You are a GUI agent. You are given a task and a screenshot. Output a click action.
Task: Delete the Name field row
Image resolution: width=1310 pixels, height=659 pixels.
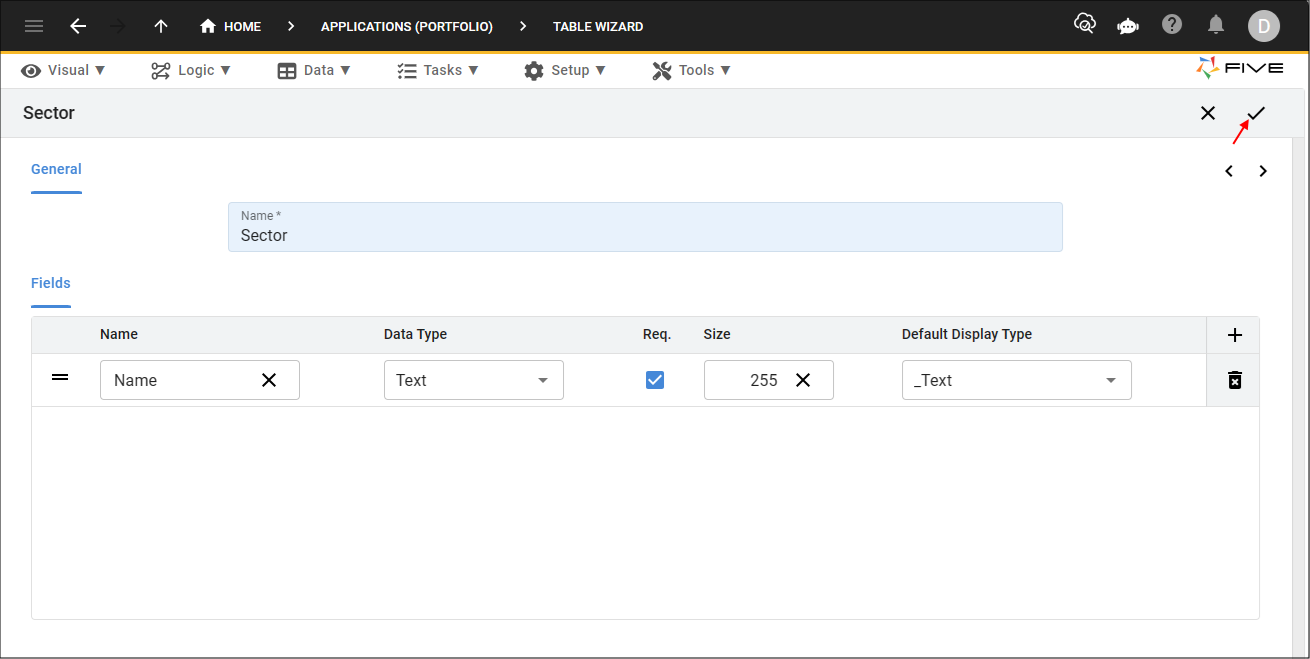pyautogui.click(x=1235, y=380)
